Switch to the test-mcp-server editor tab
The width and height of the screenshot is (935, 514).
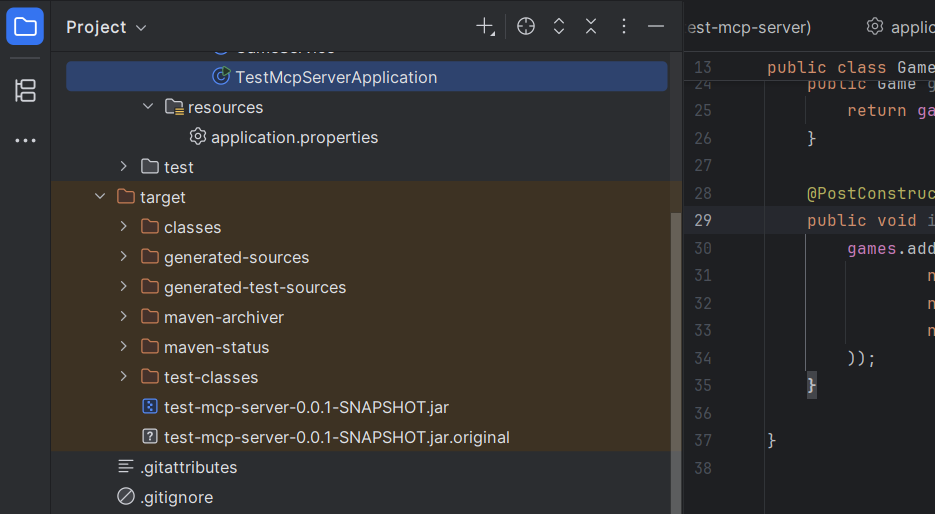(x=748, y=27)
